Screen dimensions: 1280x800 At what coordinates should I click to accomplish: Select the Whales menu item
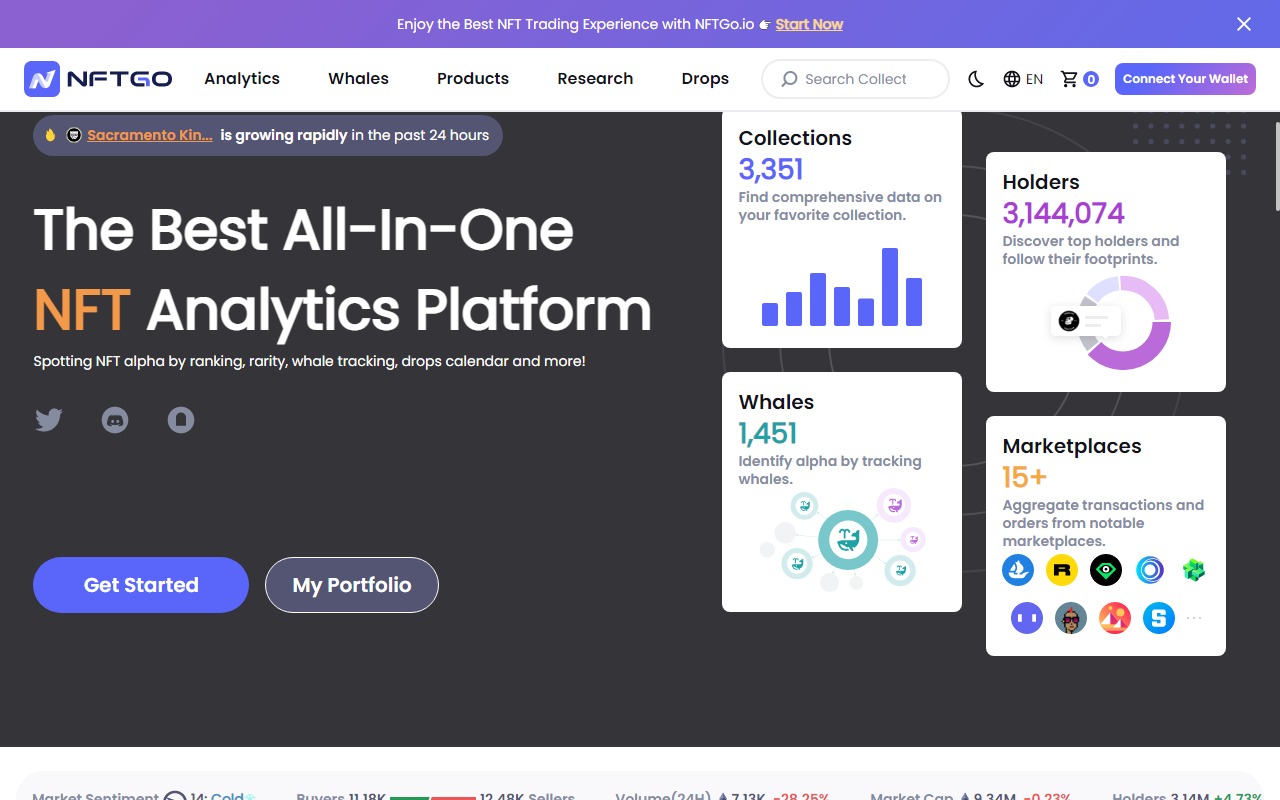tap(358, 78)
